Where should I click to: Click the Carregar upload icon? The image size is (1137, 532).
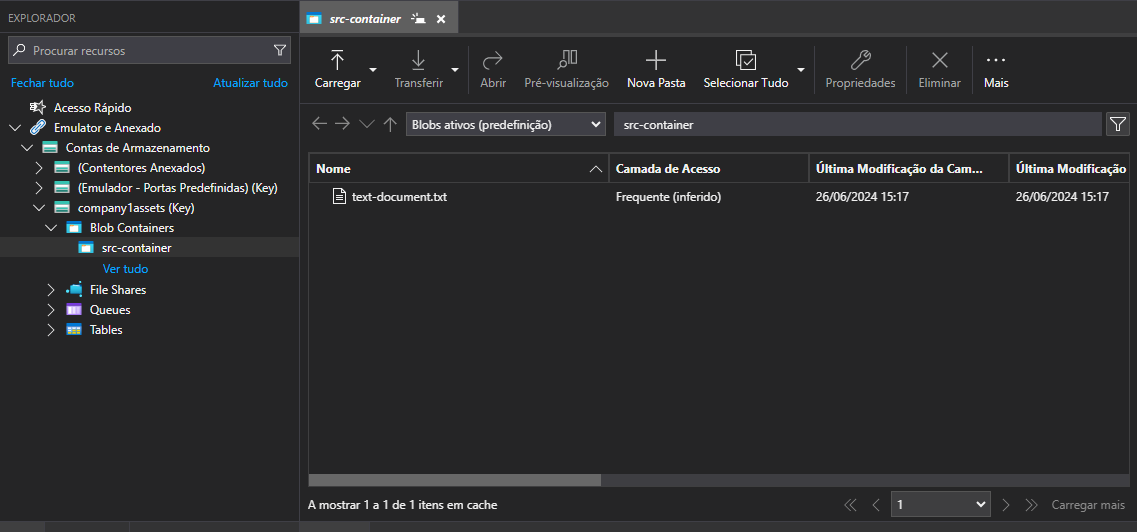pos(337,59)
